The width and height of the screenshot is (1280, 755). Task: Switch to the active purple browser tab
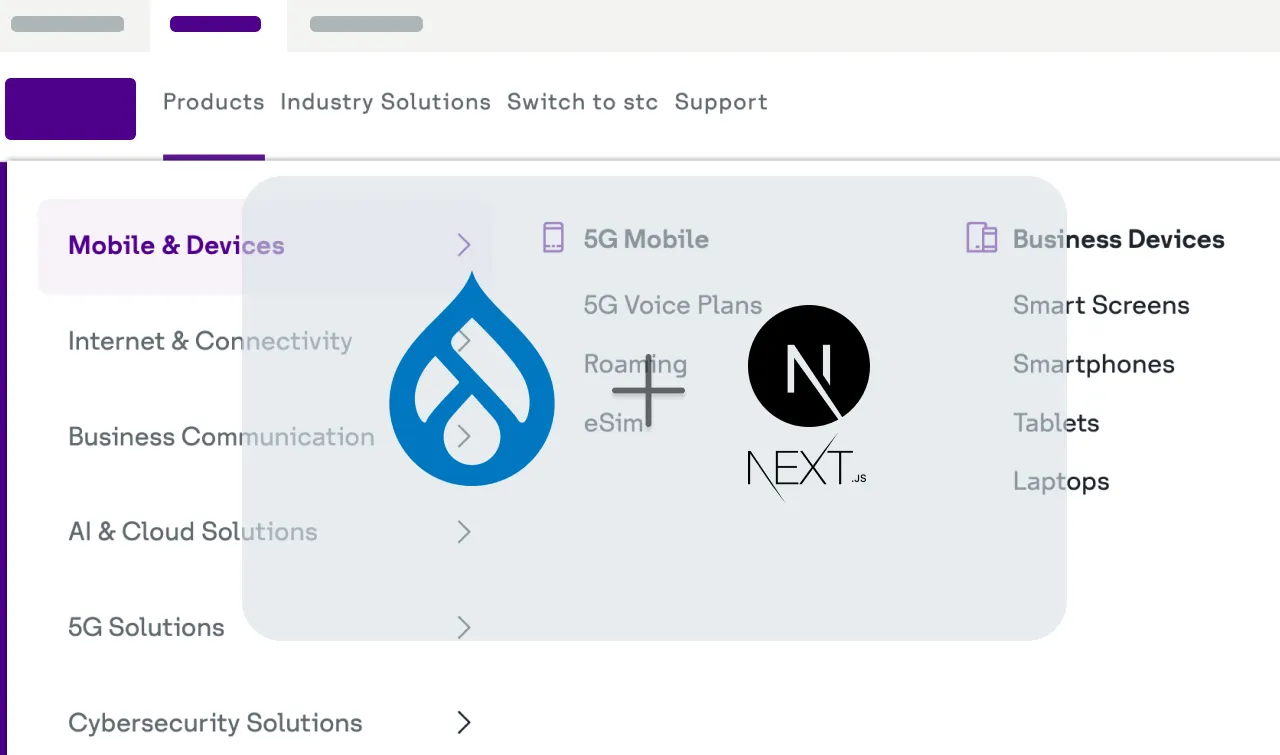coord(216,24)
